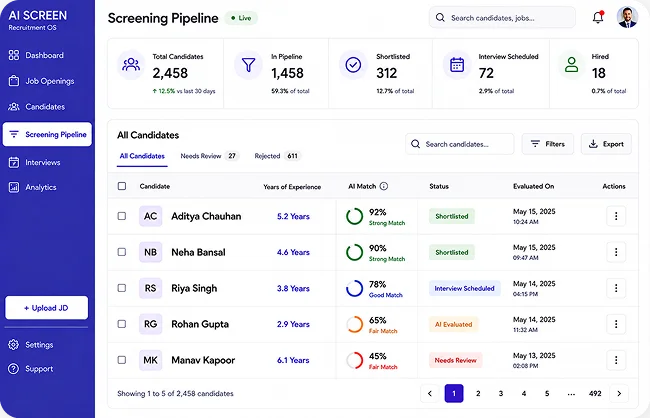The image size is (650, 418).
Task: Check the box for Aditya Chauhan
Action: [x=122, y=216]
